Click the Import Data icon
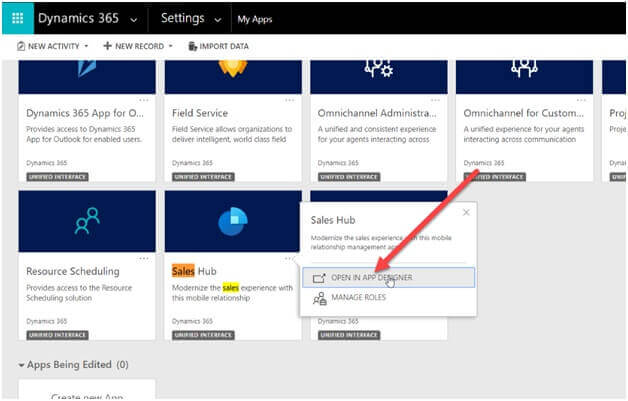Image resolution: width=628 pixels, height=401 pixels. click(193, 46)
